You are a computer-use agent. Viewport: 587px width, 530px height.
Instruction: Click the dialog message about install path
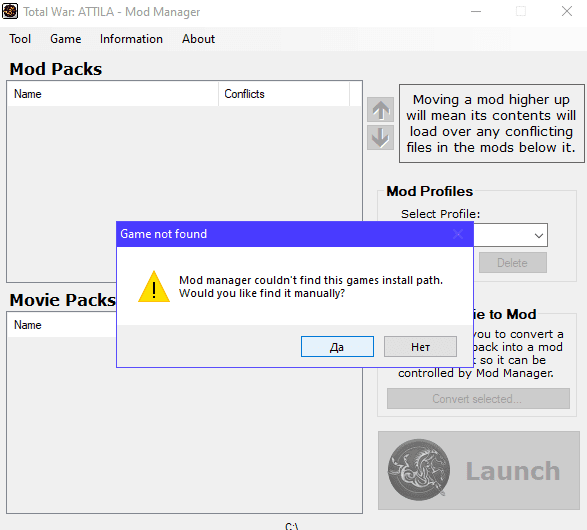pyautogui.click(x=311, y=287)
